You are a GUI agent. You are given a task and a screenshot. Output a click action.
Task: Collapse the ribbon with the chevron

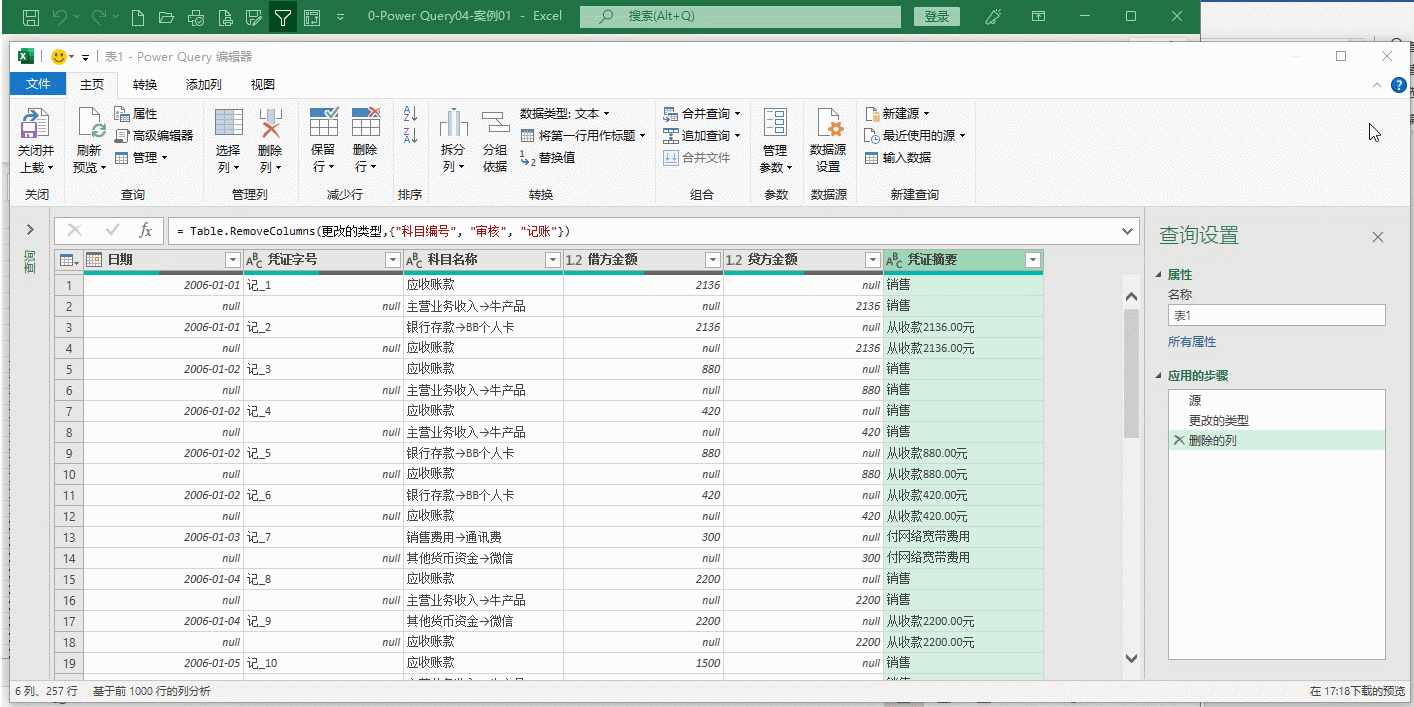click(x=1379, y=85)
